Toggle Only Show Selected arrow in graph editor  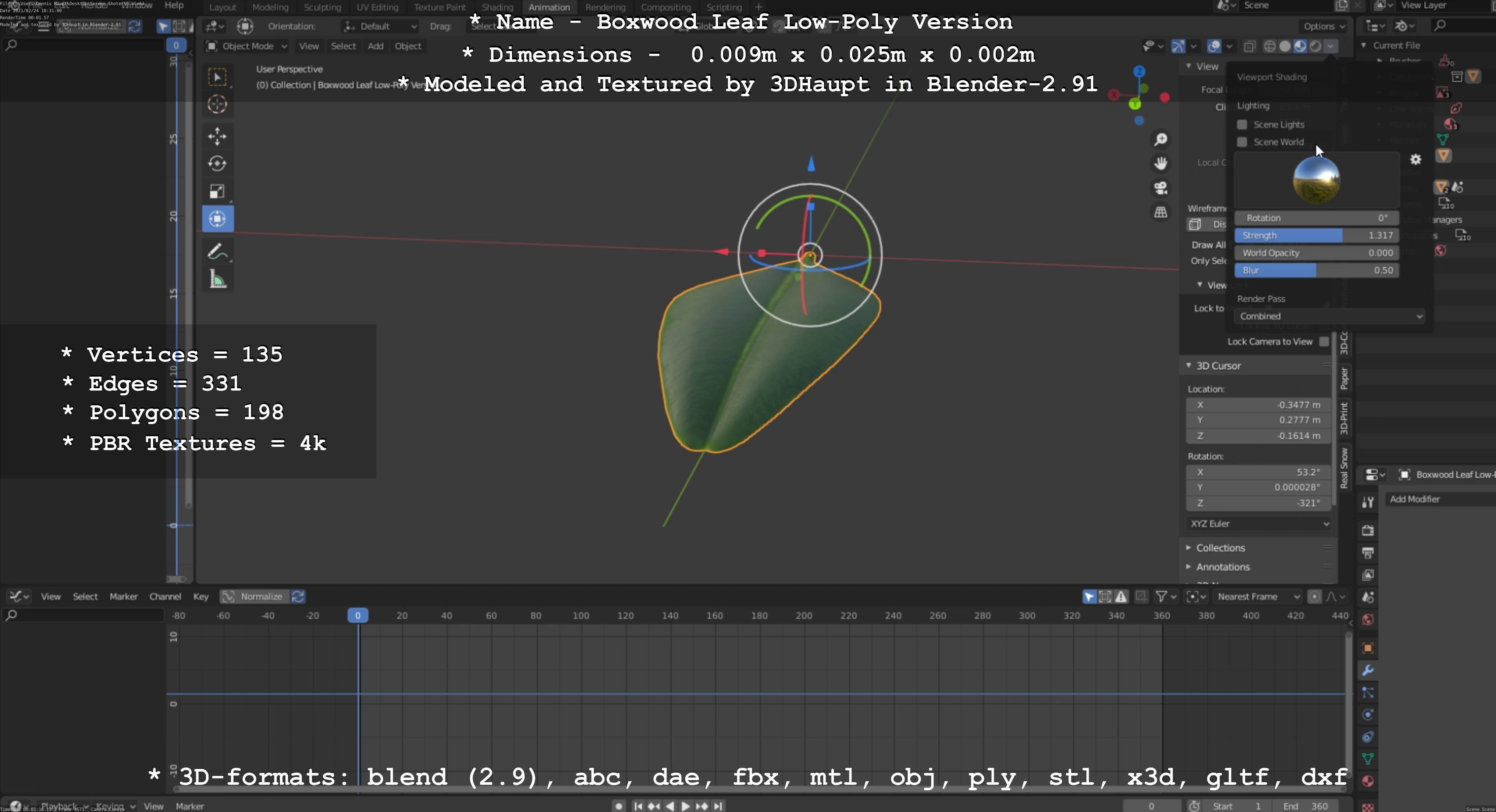[1090, 596]
